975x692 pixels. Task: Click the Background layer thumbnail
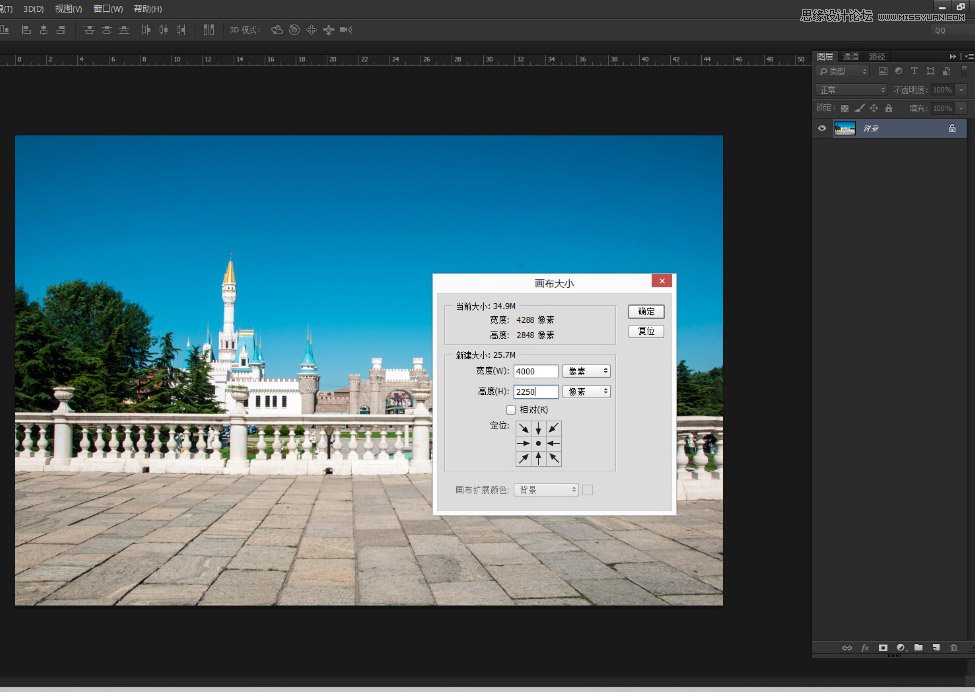tap(844, 129)
